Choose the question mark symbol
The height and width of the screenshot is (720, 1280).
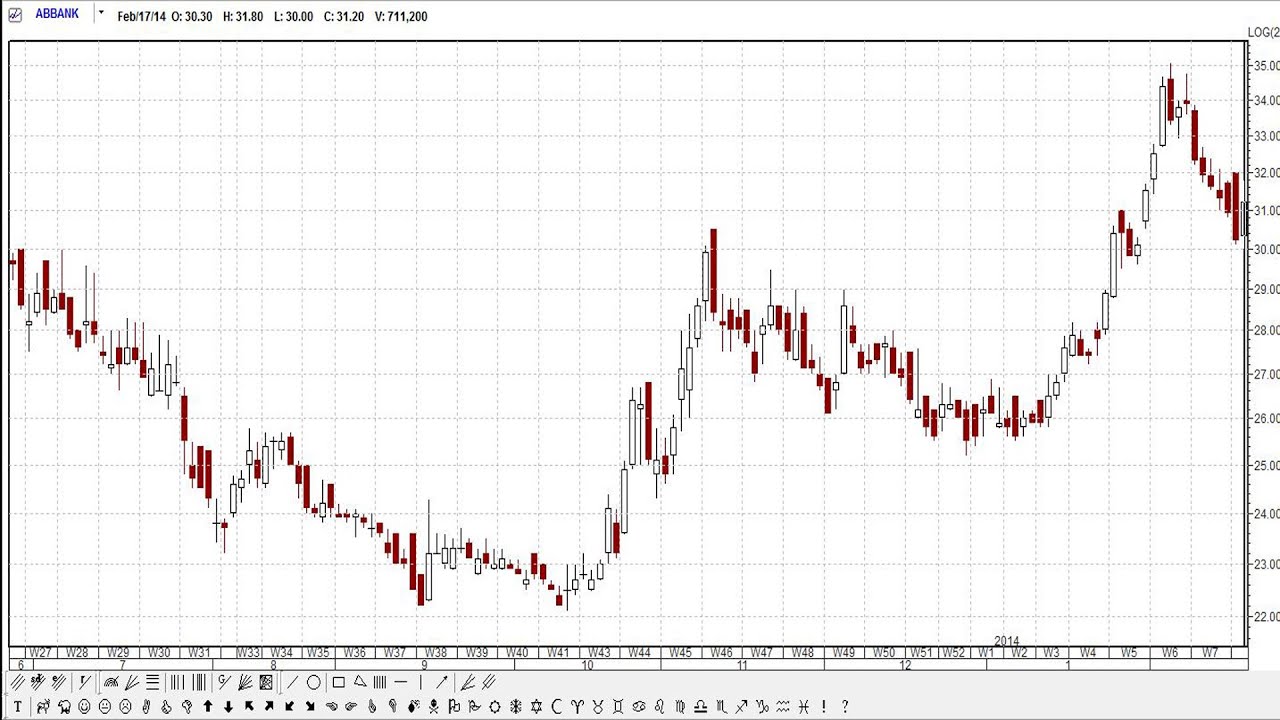[844, 706]
